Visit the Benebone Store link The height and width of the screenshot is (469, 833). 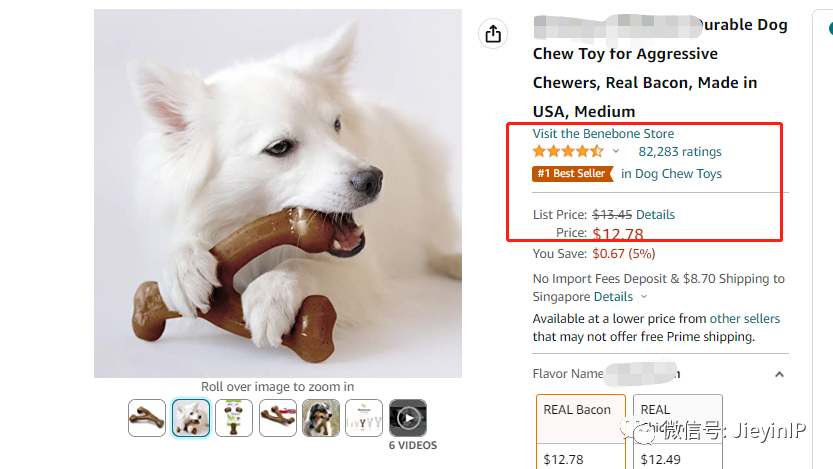pyautogui.click(x=603, y=134)
